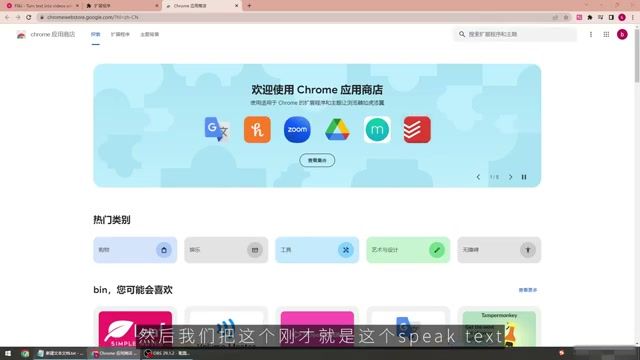Reload the page
The image size is (640, 360).
(29, 17)
